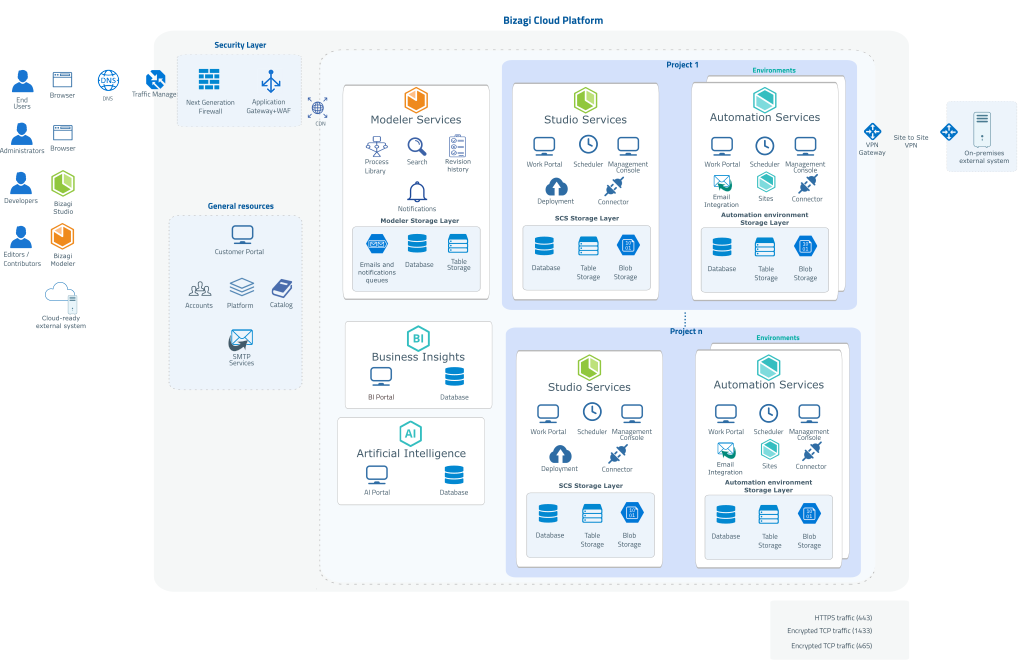Click the Notifications bell icon

click(417, 192)
